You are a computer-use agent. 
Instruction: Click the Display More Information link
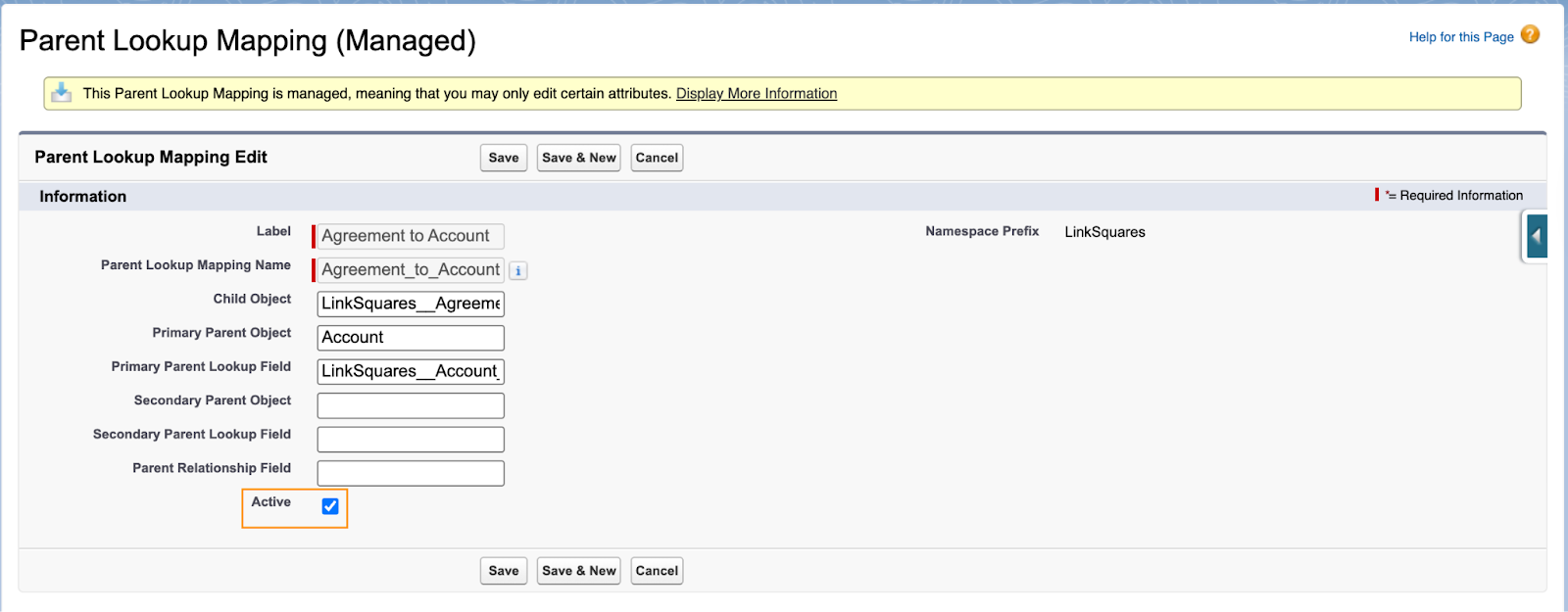756,94
